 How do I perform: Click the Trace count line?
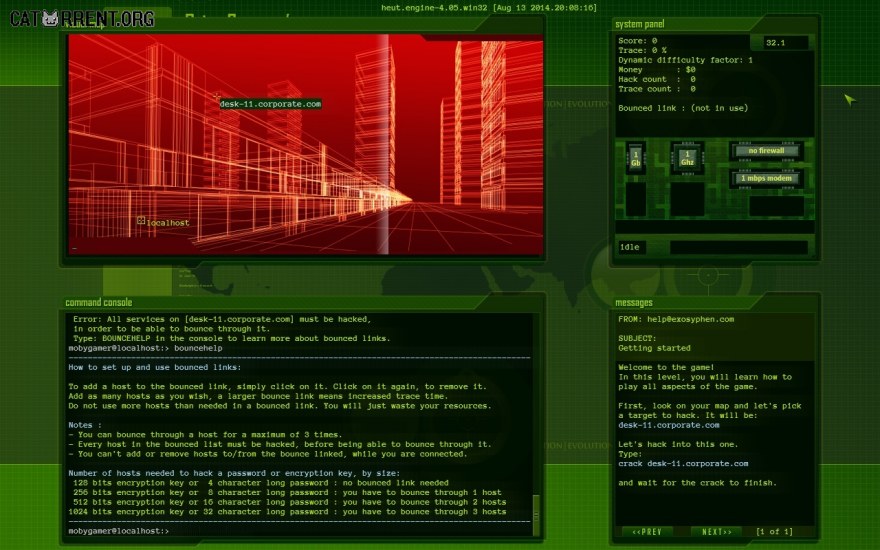(x=657, y=89)
